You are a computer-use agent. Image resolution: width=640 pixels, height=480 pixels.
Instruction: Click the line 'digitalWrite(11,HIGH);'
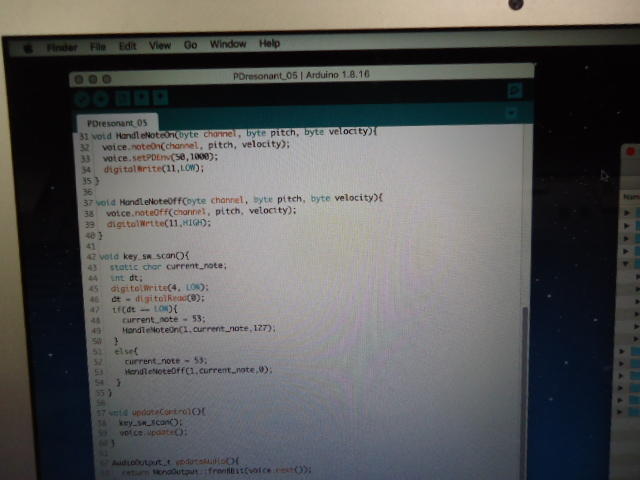pyautogui.click(x=159, y=223)
